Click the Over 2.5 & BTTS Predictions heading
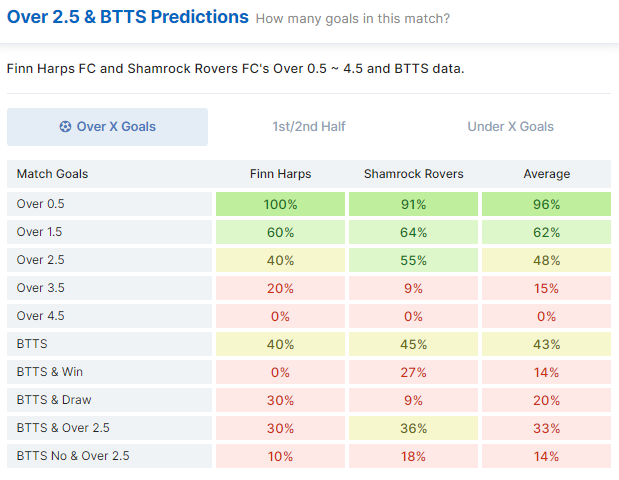Screen dimensions: 619x480 pyautogui.click(x=128, y=17)
